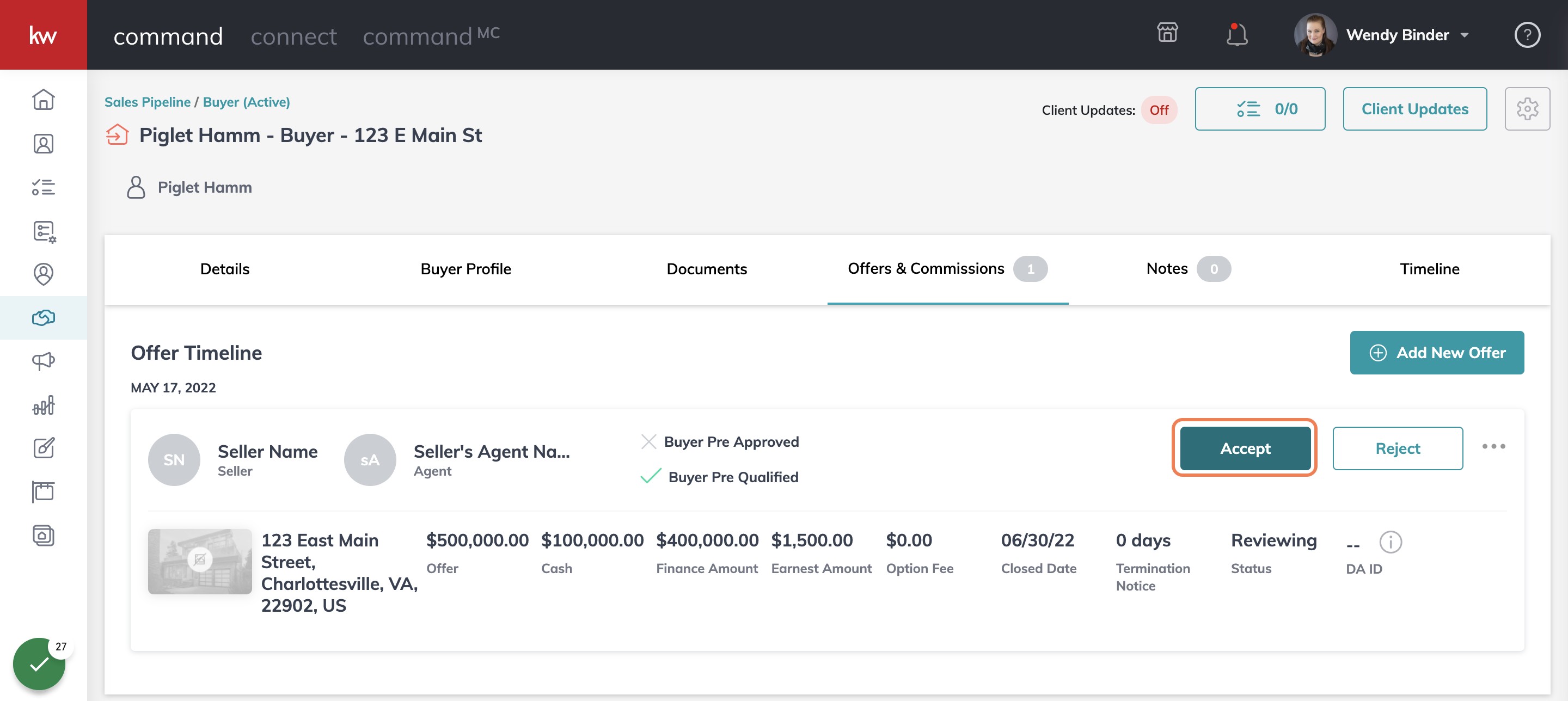Click the SN seller avatar
The width and height of the screenshot is (1568, 701).
174,460
